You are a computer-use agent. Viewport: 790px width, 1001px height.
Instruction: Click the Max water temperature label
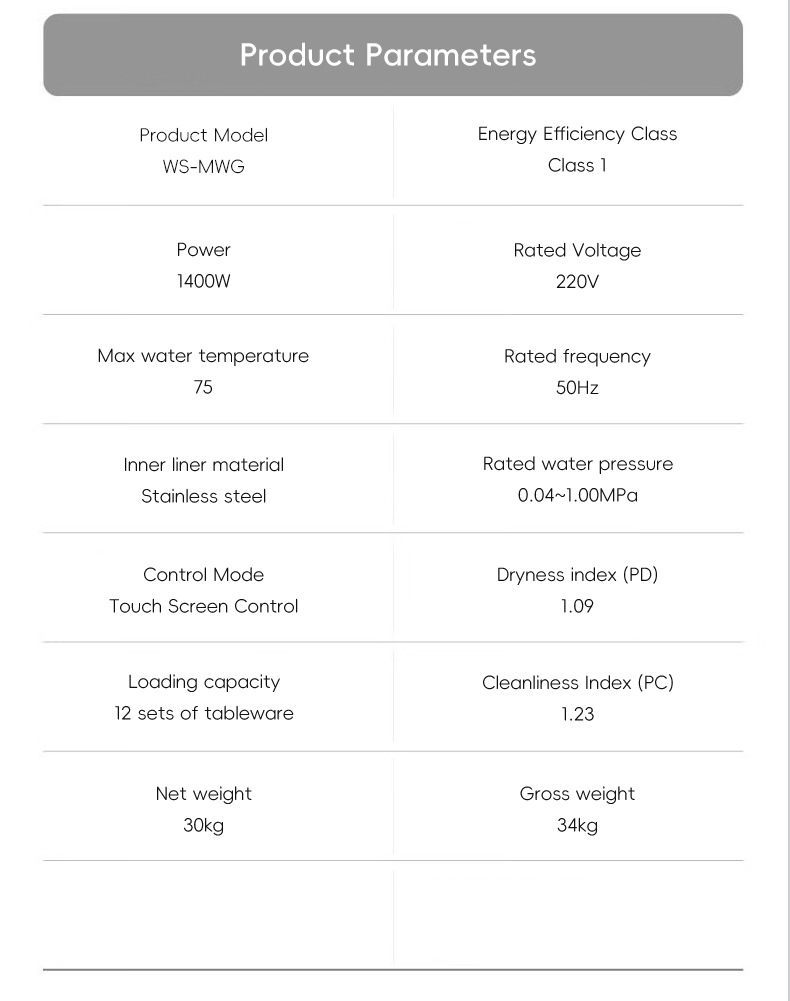[203, 356]
